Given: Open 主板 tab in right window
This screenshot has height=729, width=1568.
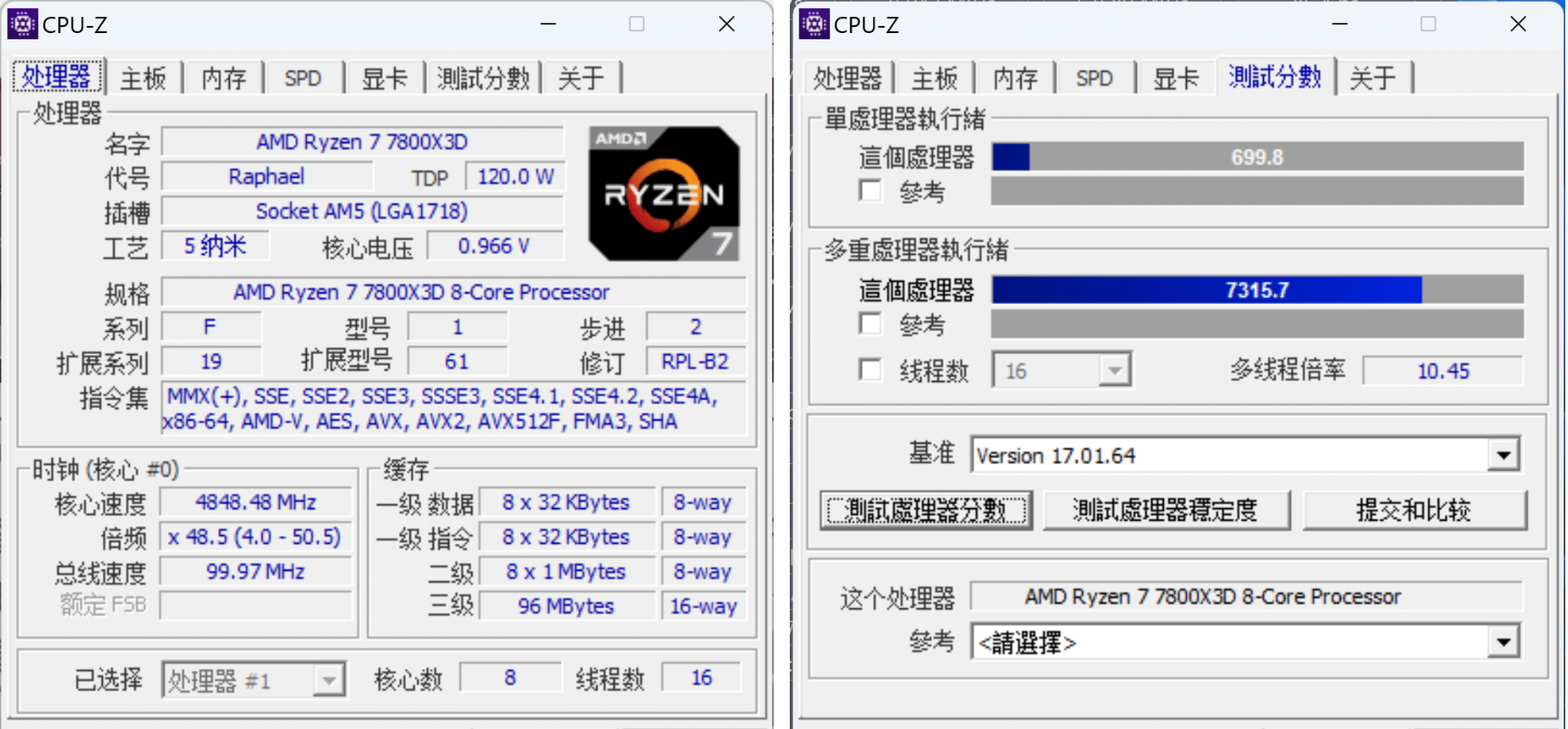Looking at the screenshot, I should [x=935, y=79].
